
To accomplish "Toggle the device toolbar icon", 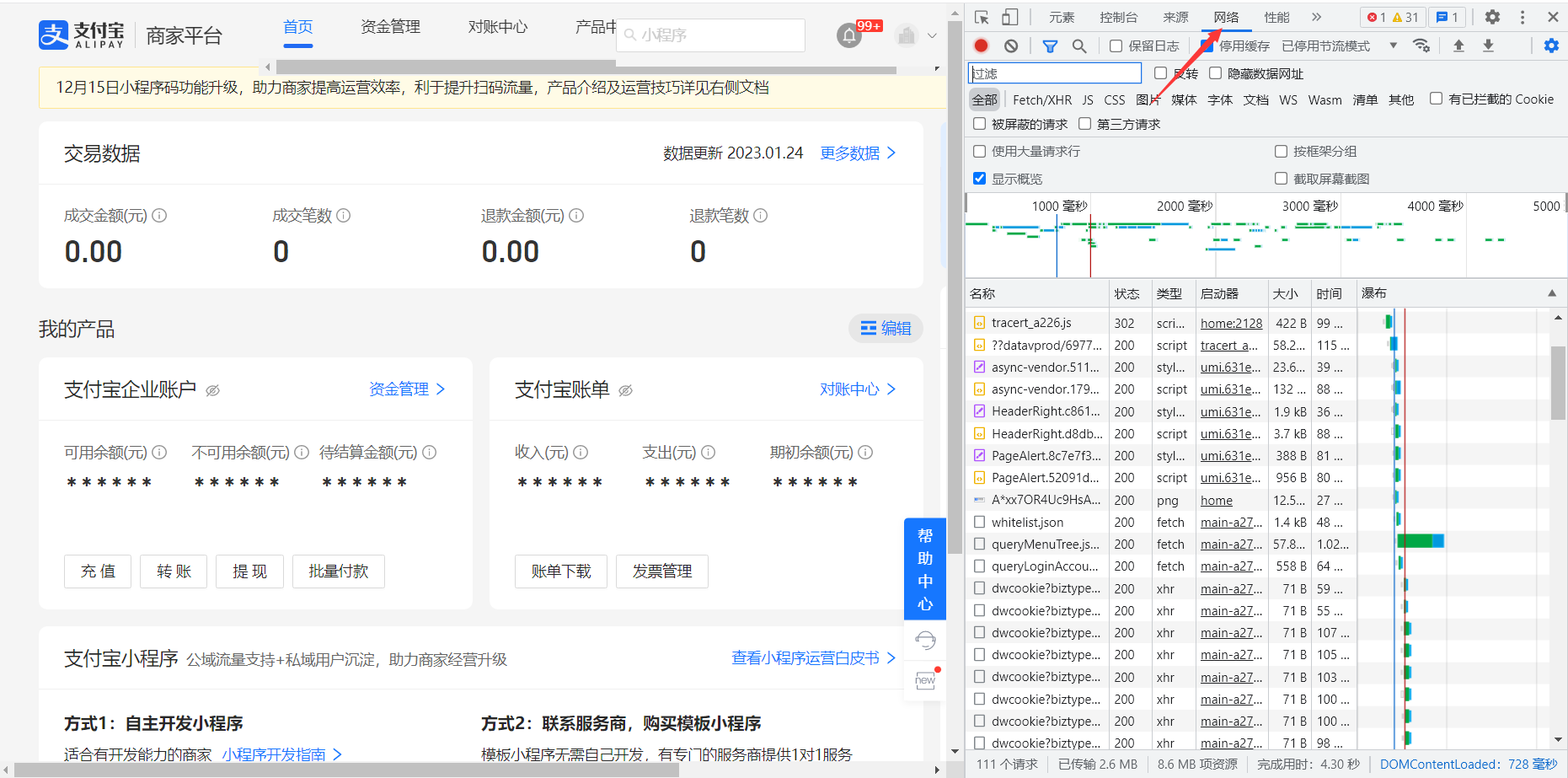I will tap(1009, 17).
